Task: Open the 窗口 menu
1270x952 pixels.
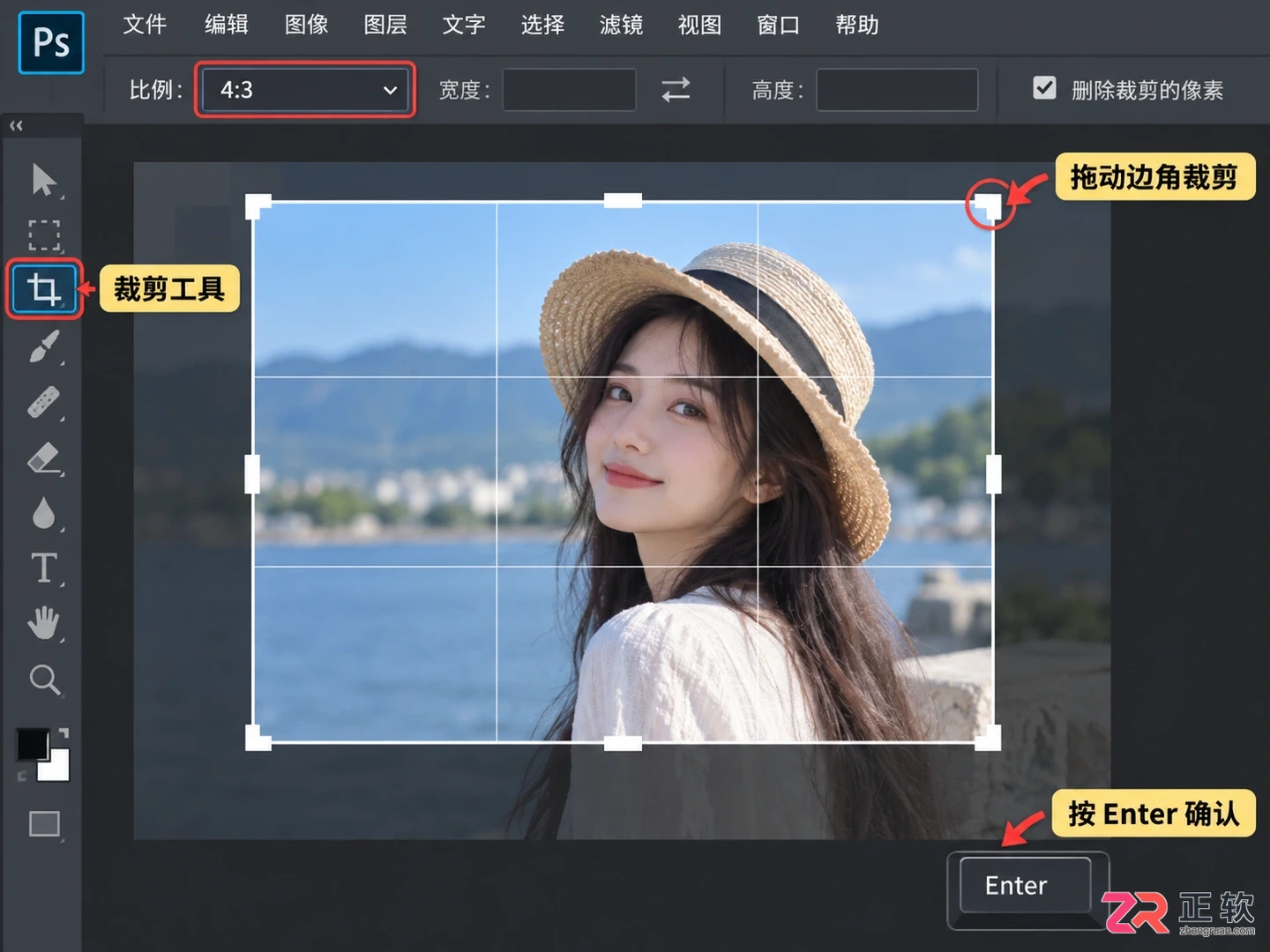Action: click(779, 25)
